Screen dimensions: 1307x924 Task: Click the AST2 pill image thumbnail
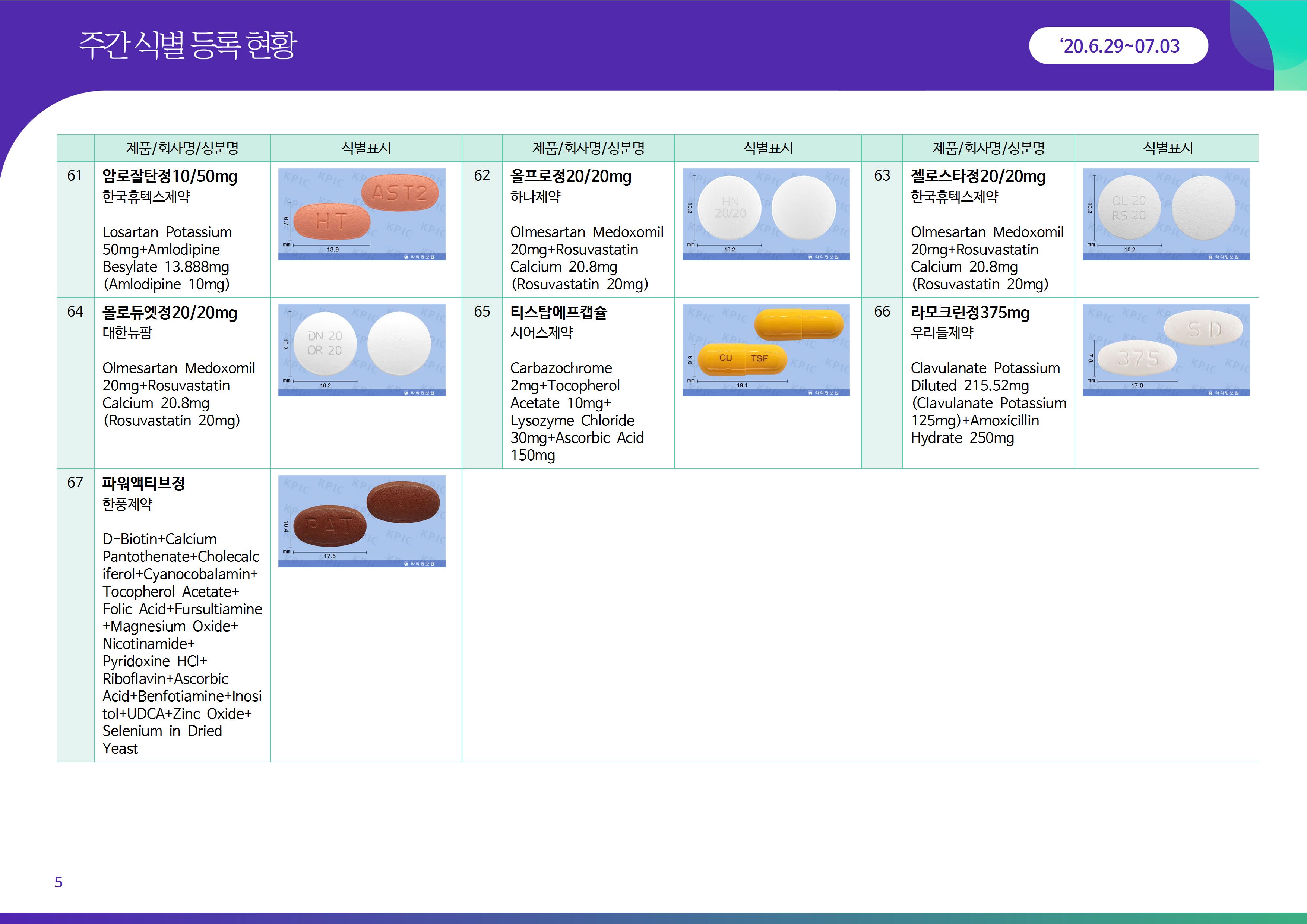point(361,214)
